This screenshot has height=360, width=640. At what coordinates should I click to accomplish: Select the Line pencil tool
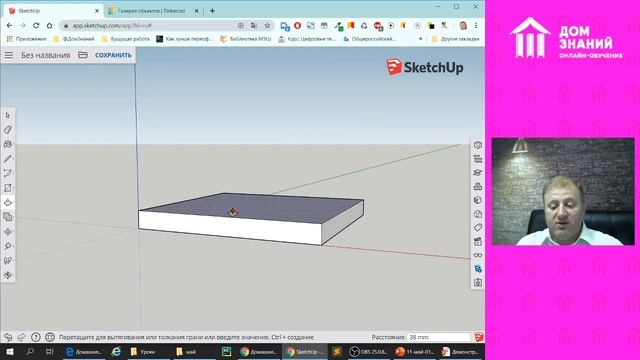point(8,159)
